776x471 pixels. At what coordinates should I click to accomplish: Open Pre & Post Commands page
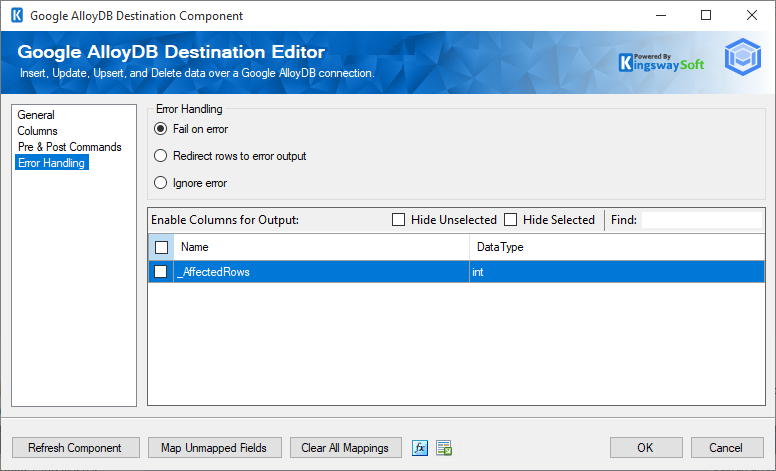(x=70, y=147)
